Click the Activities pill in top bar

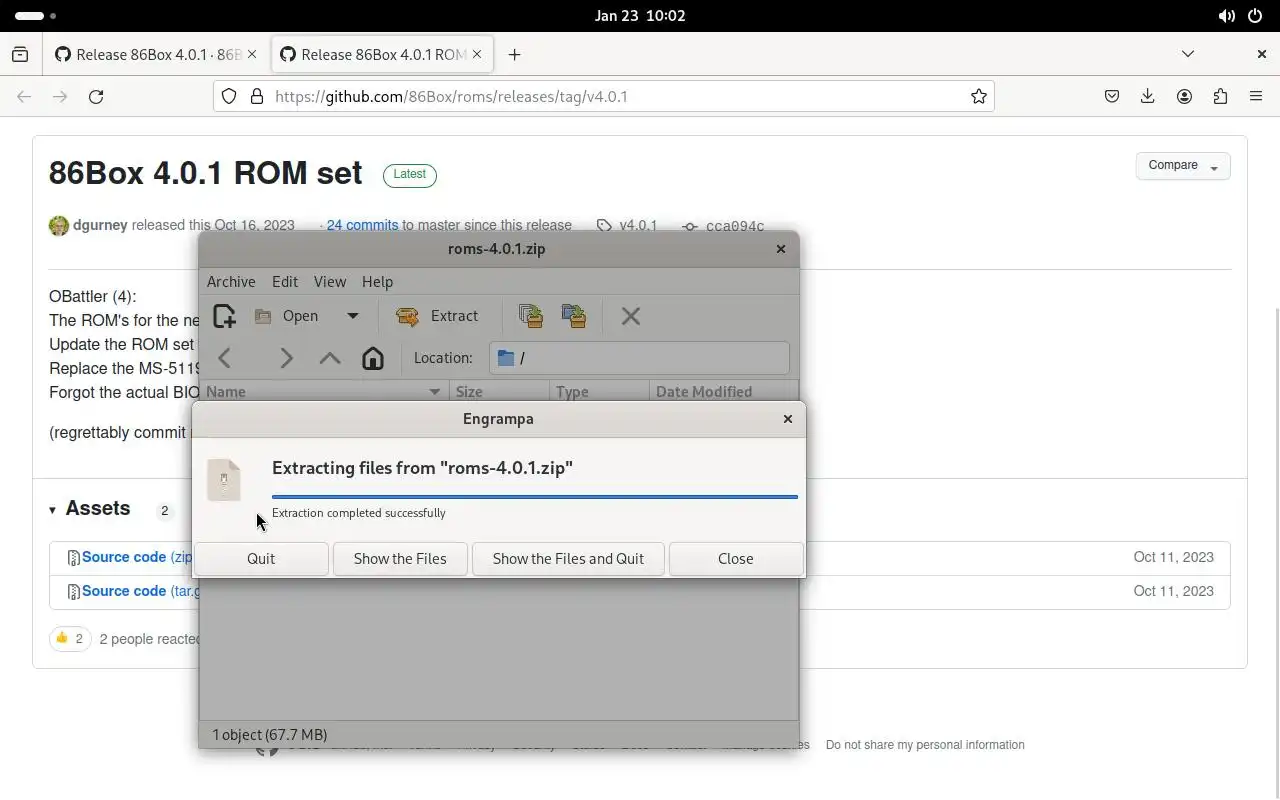tap(30, 16)
